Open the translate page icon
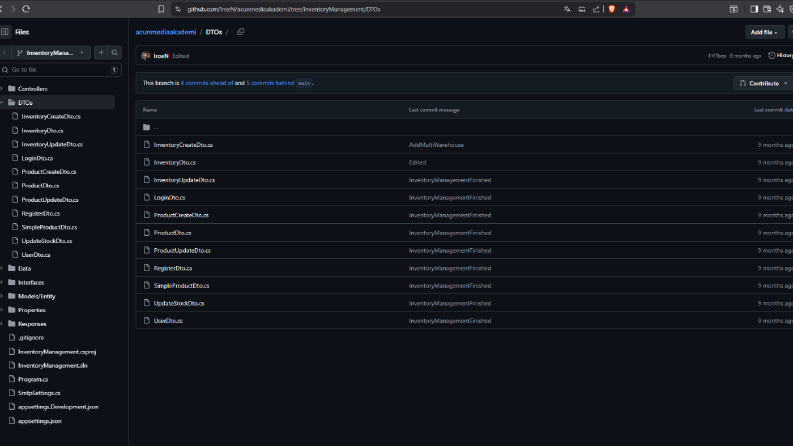Viewport: 793px width, 446px height. pyautogui.click(x=567, y=9)
